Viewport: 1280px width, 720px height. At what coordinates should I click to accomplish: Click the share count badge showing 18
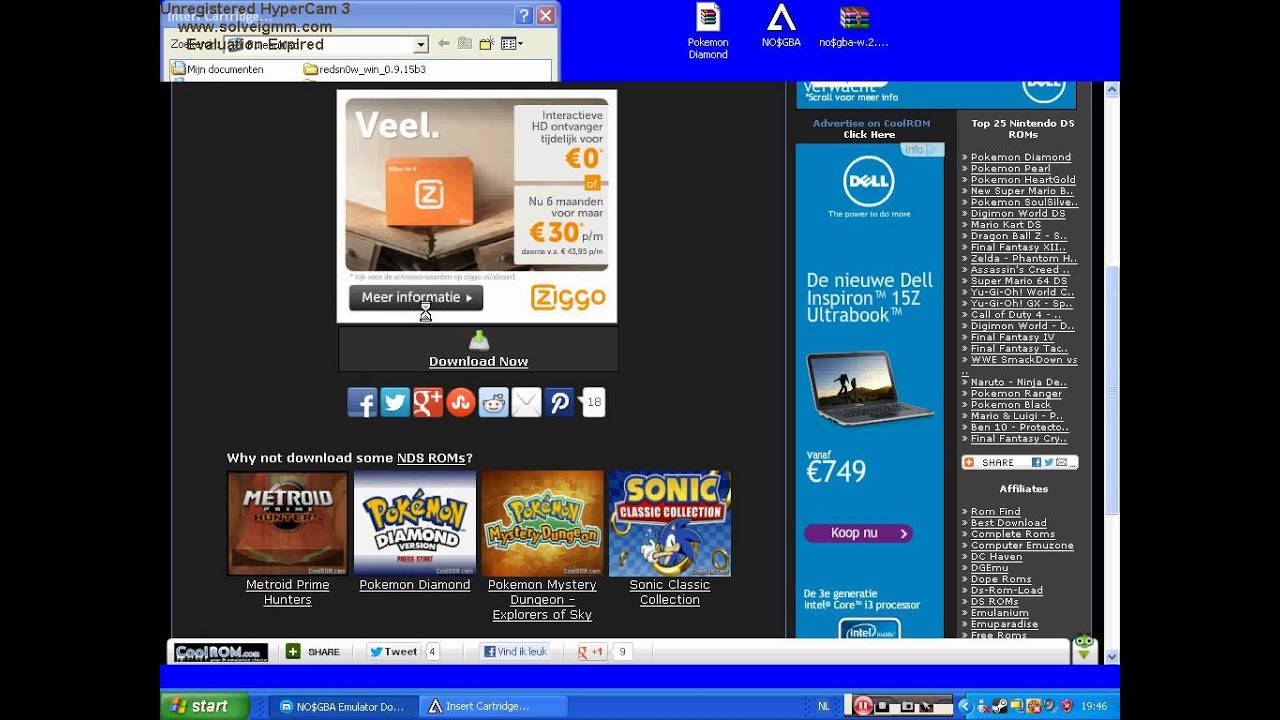[594, 402]
